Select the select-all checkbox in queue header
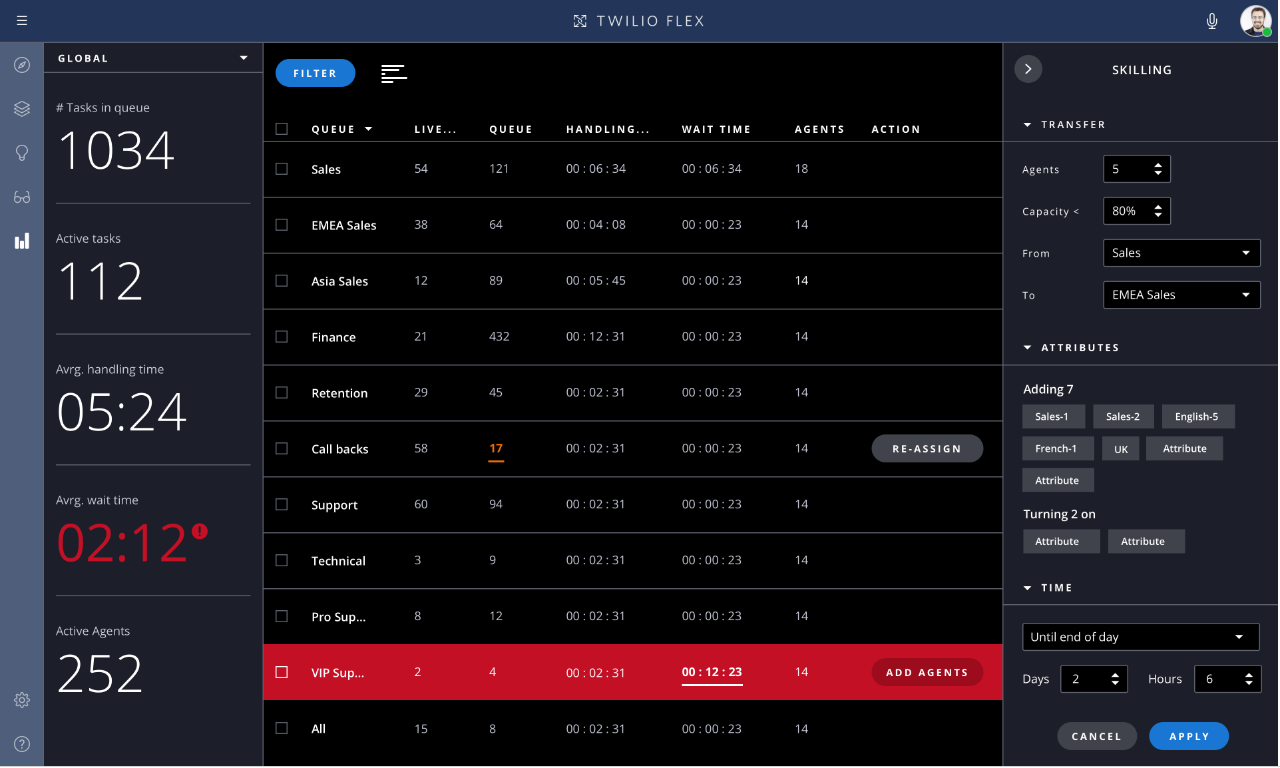The image size is (1280, 768). pos(281,128)
